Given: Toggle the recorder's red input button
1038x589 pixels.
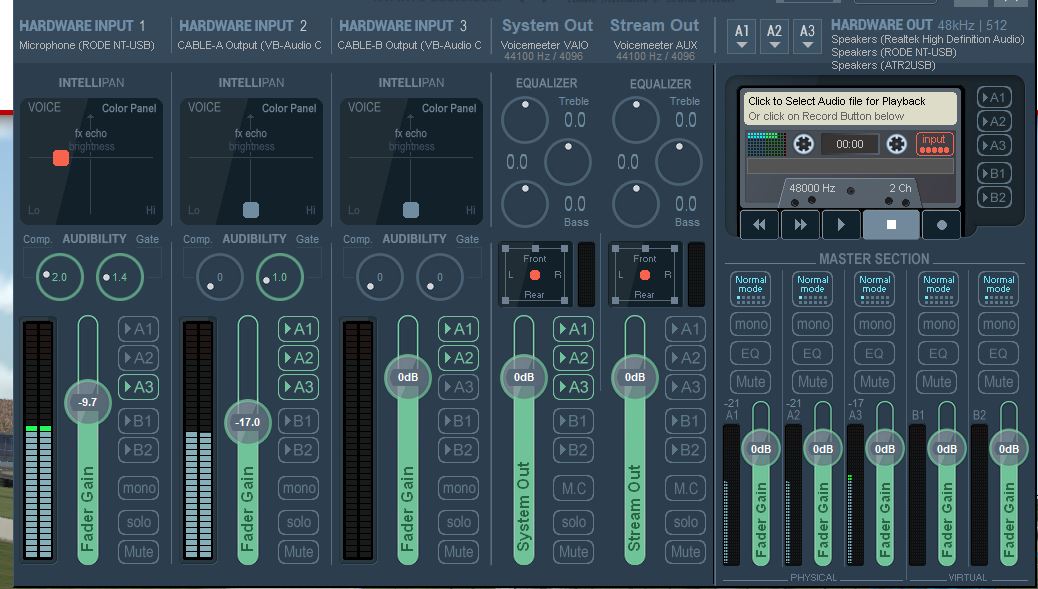Looking at the screenshot, I should 934,144.
